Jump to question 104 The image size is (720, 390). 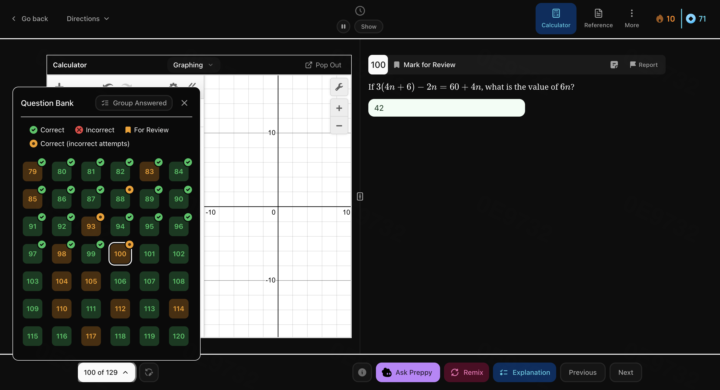pyautogui.click(x=62, y=281)
